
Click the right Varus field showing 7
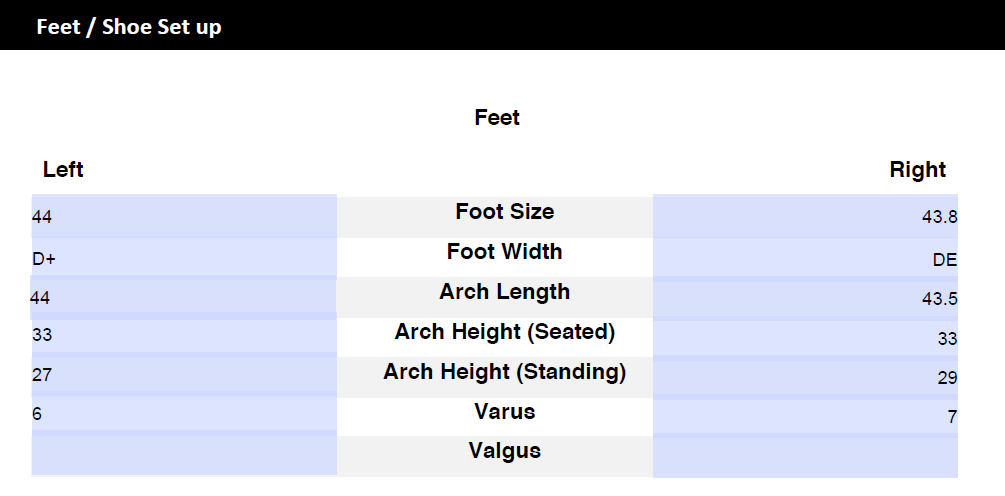(x=805, y=417)
